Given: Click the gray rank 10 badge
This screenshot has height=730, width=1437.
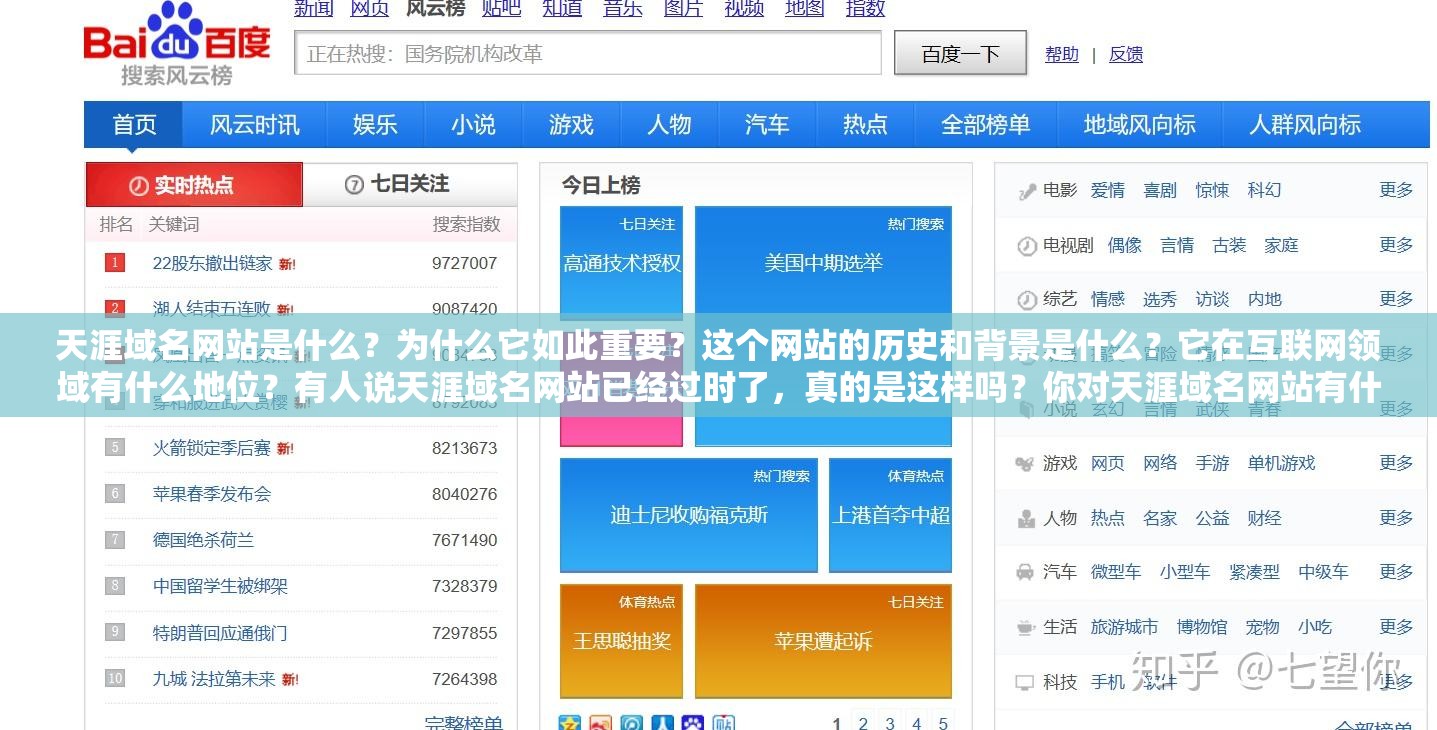Looking at the screenshot, I should point(115,678).
